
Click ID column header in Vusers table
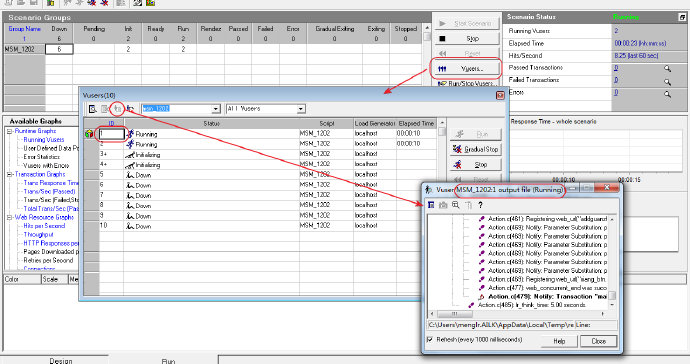tap(111, 123)
